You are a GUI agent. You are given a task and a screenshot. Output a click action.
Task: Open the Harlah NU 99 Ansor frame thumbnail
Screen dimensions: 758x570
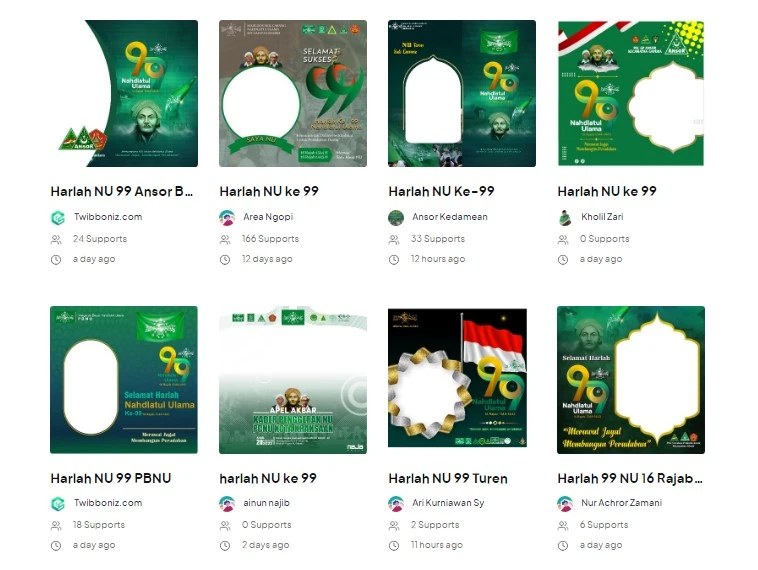[124, 93]
